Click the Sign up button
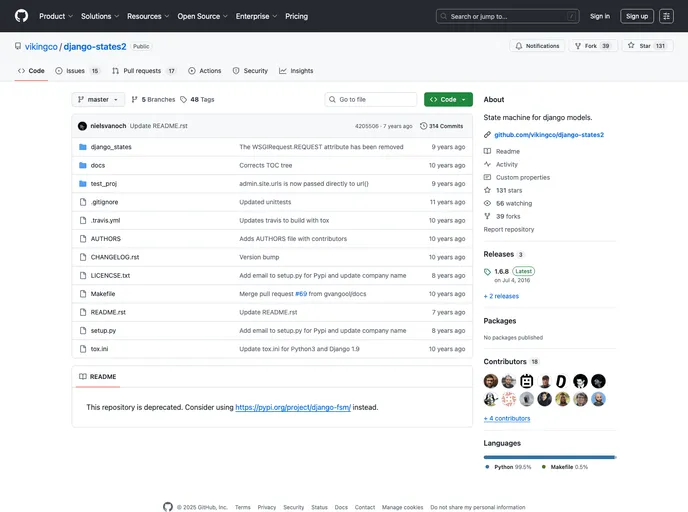This screenshot has height=512, width=688. click(637, 16)
